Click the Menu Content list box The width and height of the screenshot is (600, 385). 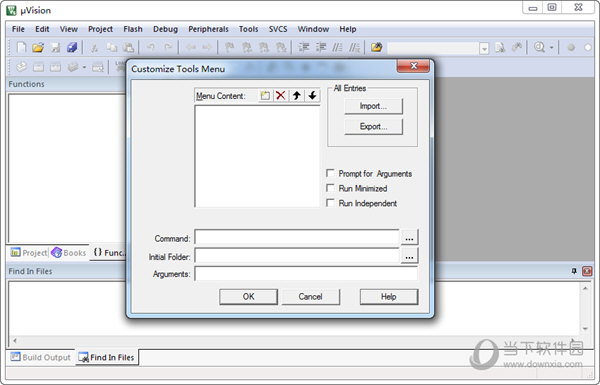pyautogui.click(x=257, y=156)
